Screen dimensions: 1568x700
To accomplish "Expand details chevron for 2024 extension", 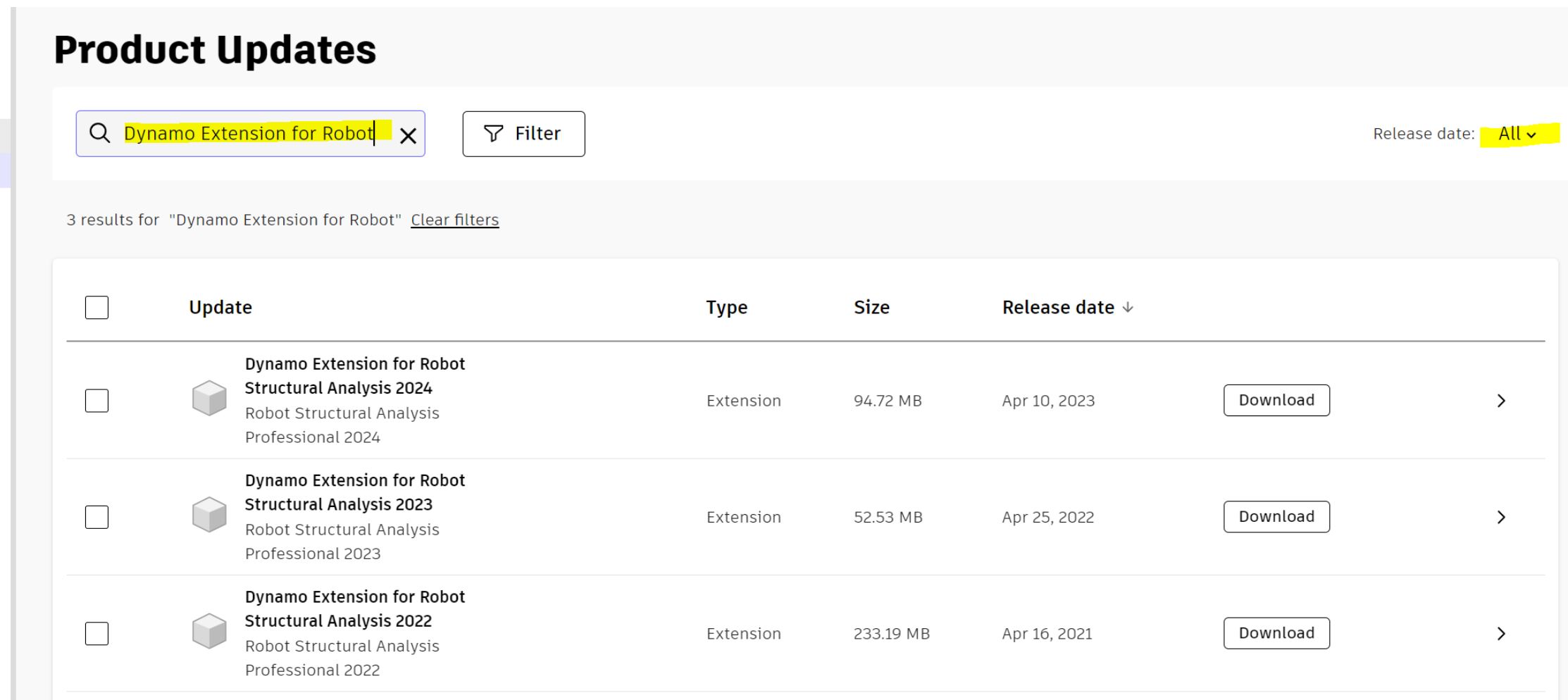I will click(x=1501, y=401).
